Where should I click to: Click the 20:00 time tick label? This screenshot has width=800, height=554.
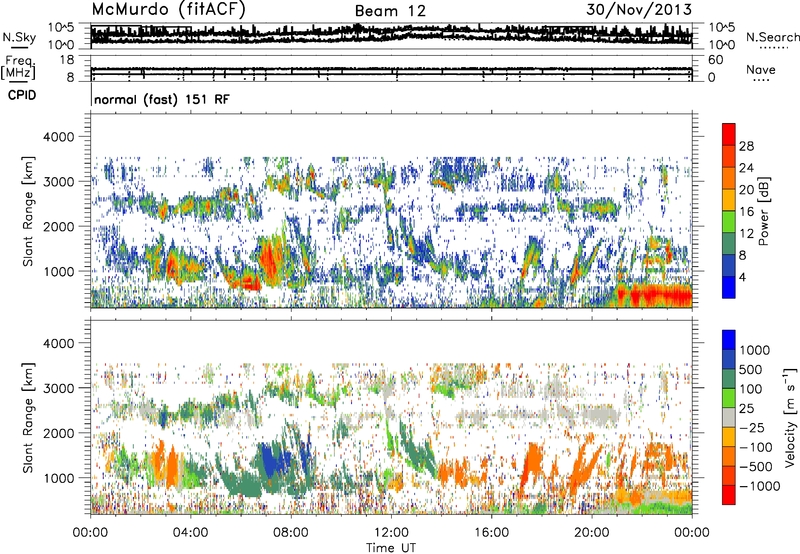pos(592,533)
